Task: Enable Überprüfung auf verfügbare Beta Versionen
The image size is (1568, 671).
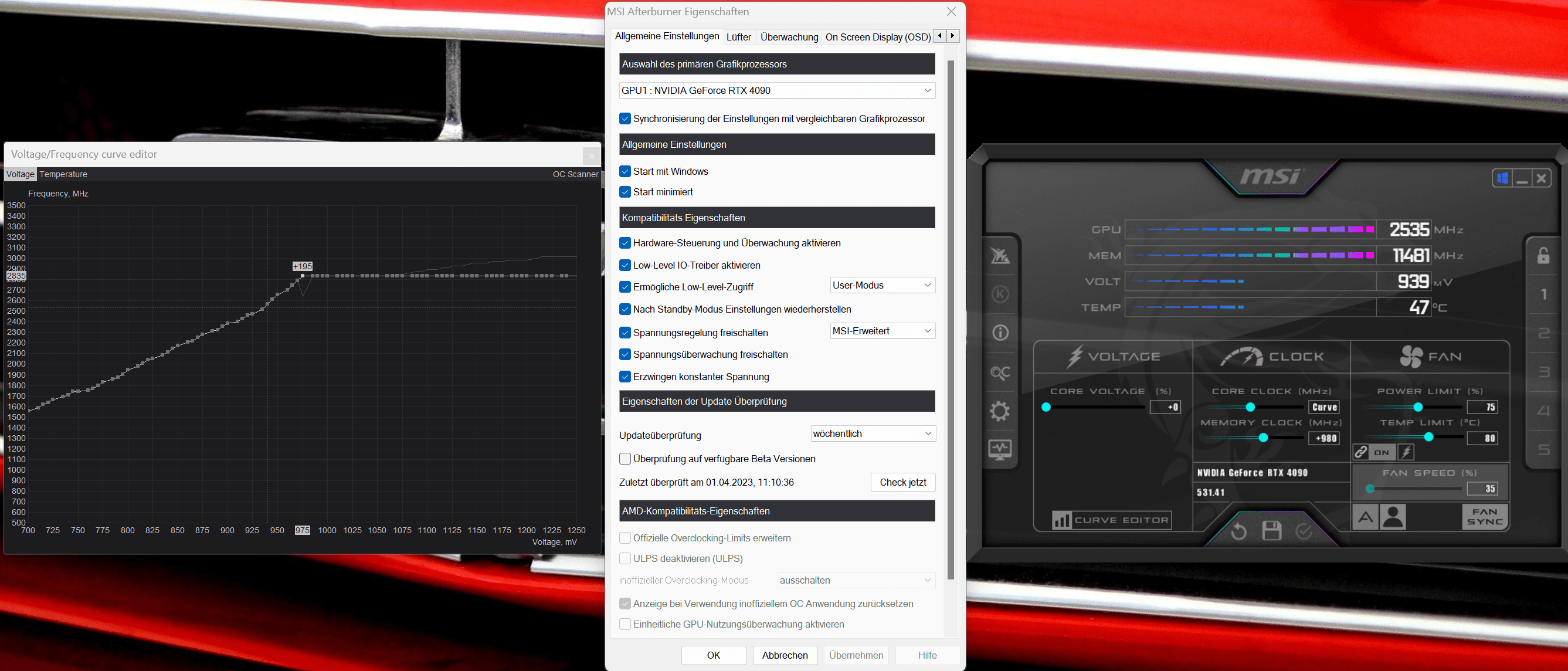Action: pyautogui.click(x=625, y=459)
